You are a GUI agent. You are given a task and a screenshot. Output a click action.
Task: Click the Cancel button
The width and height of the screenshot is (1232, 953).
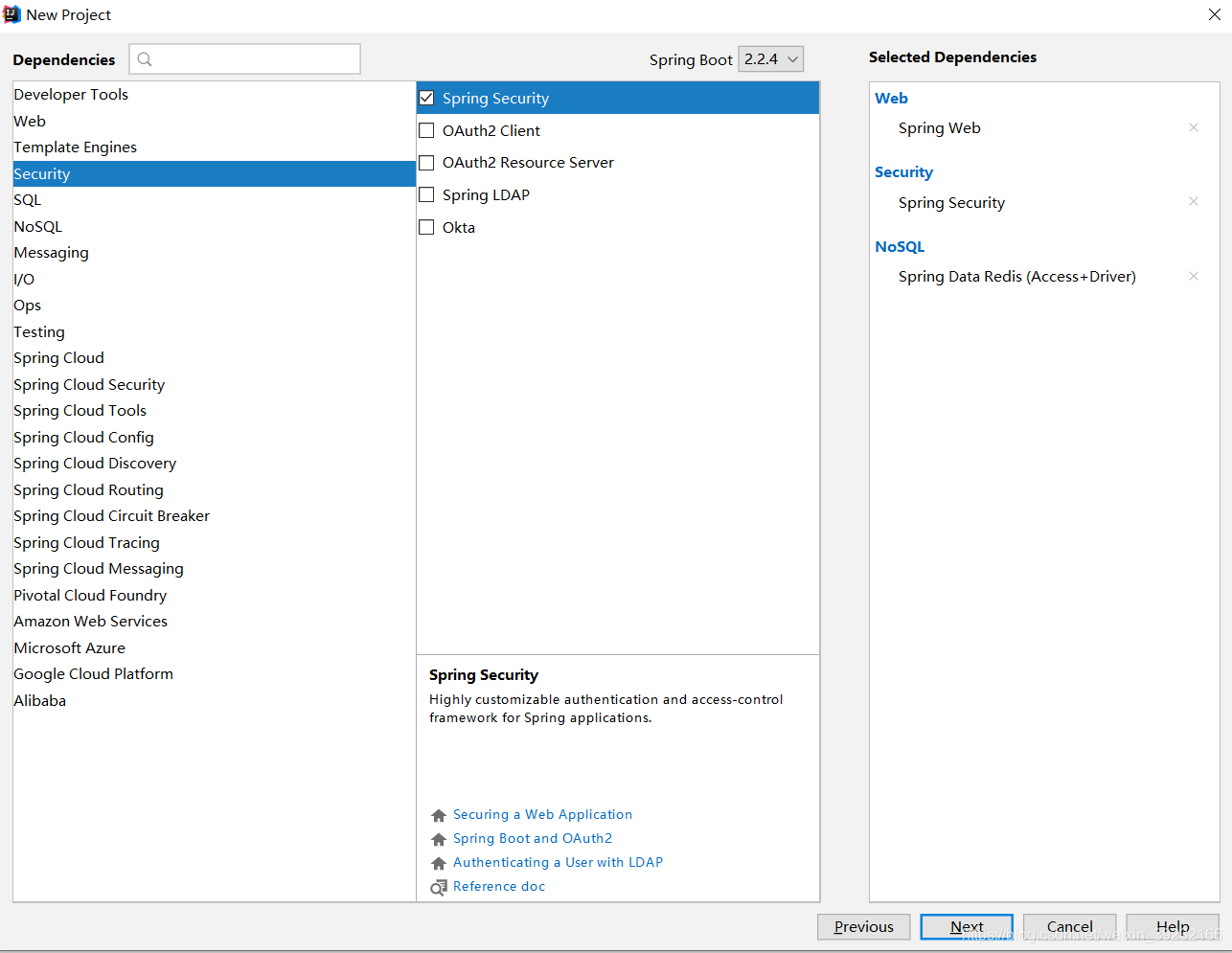[x=1069, y=926]
